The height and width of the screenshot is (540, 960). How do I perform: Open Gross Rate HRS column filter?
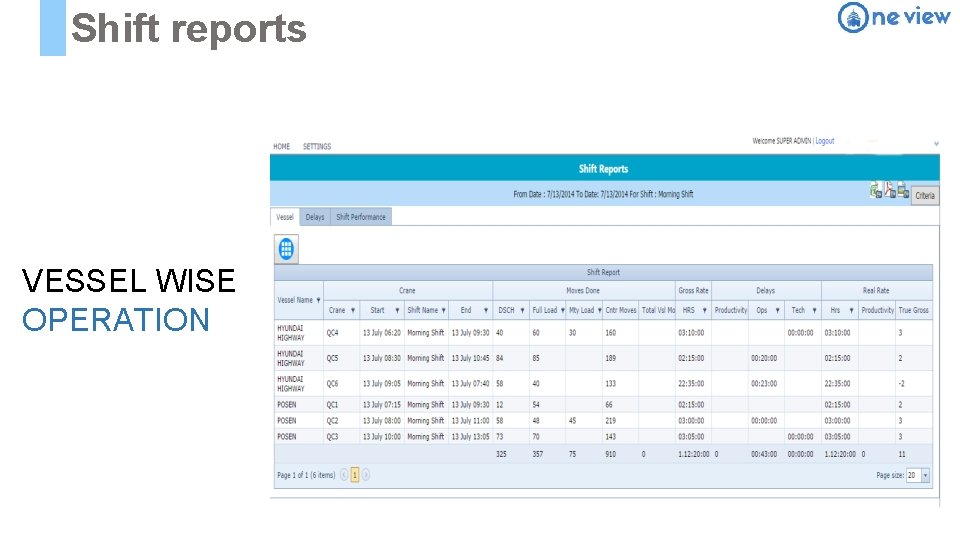[x=704, y=310]
